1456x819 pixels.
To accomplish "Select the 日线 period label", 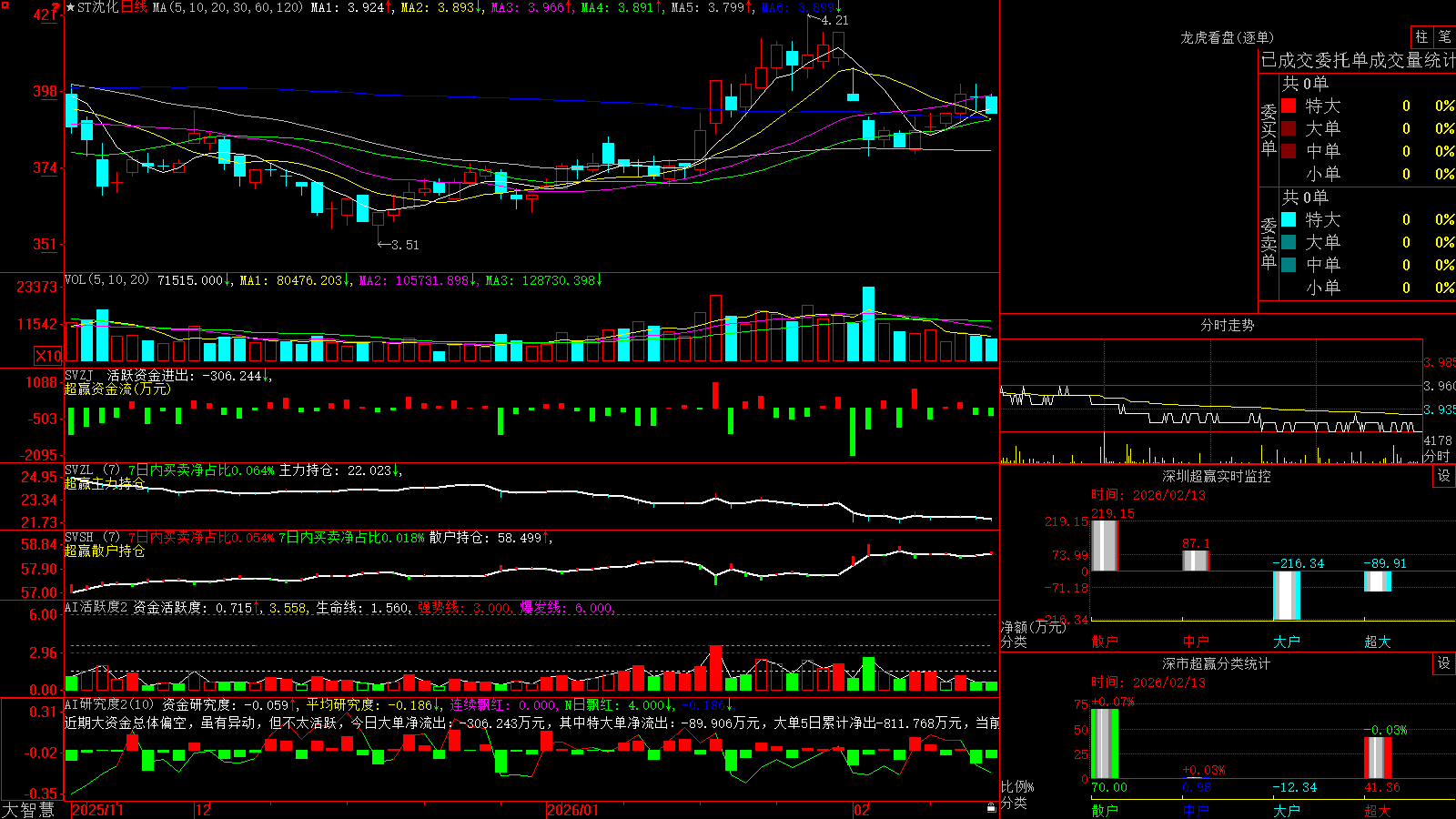I will [x=134, y=7].
